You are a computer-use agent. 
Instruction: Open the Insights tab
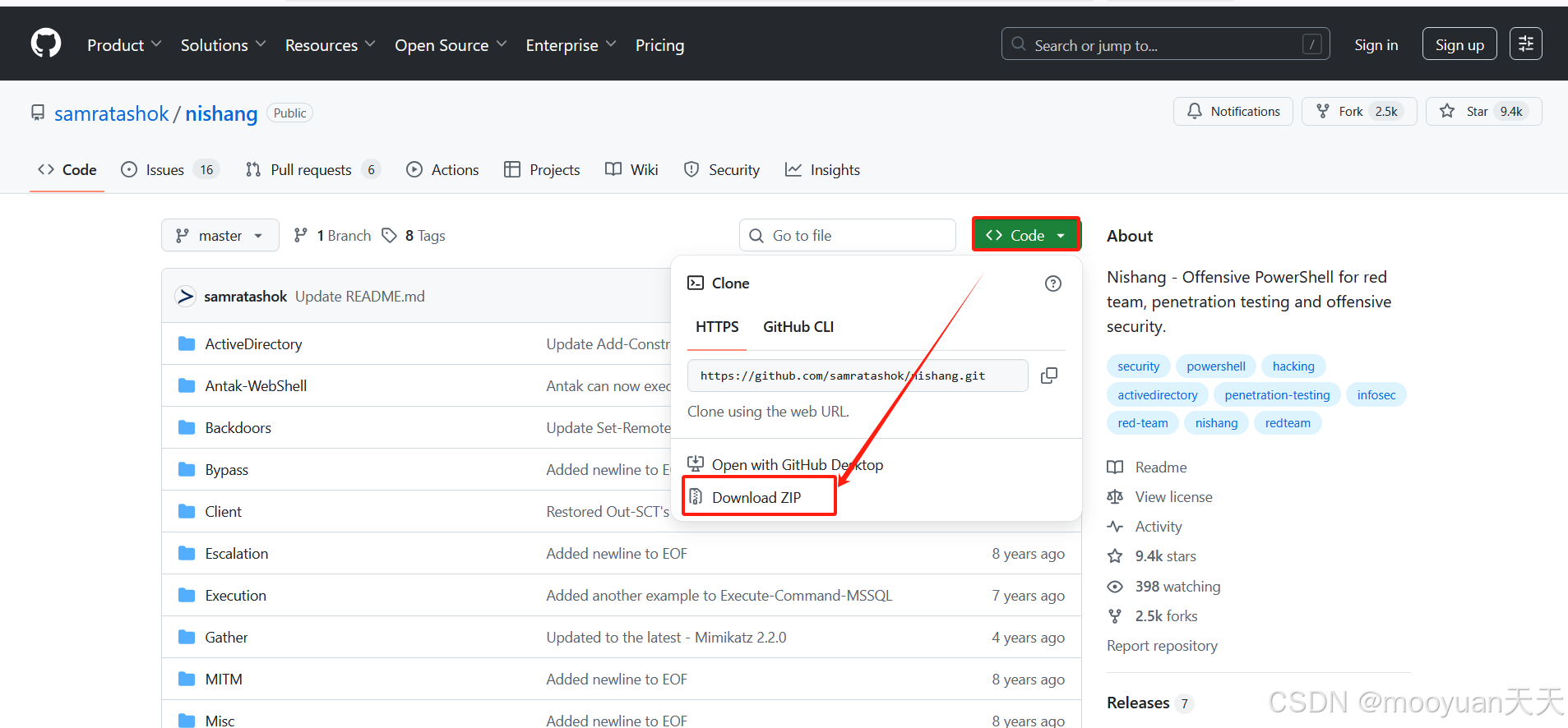pyautogui.click(x=822, y=170)
